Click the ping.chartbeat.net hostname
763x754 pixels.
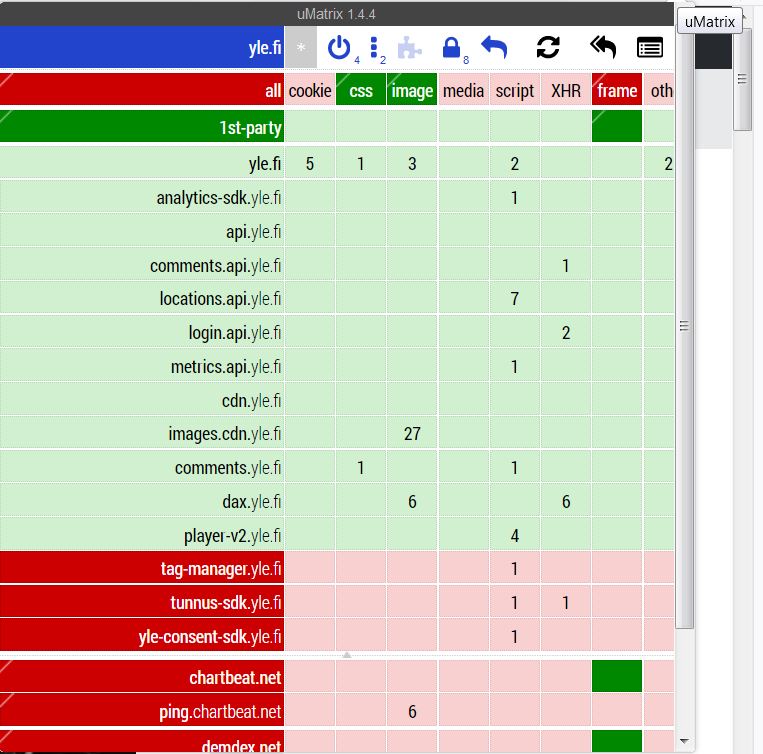point(142,711)
